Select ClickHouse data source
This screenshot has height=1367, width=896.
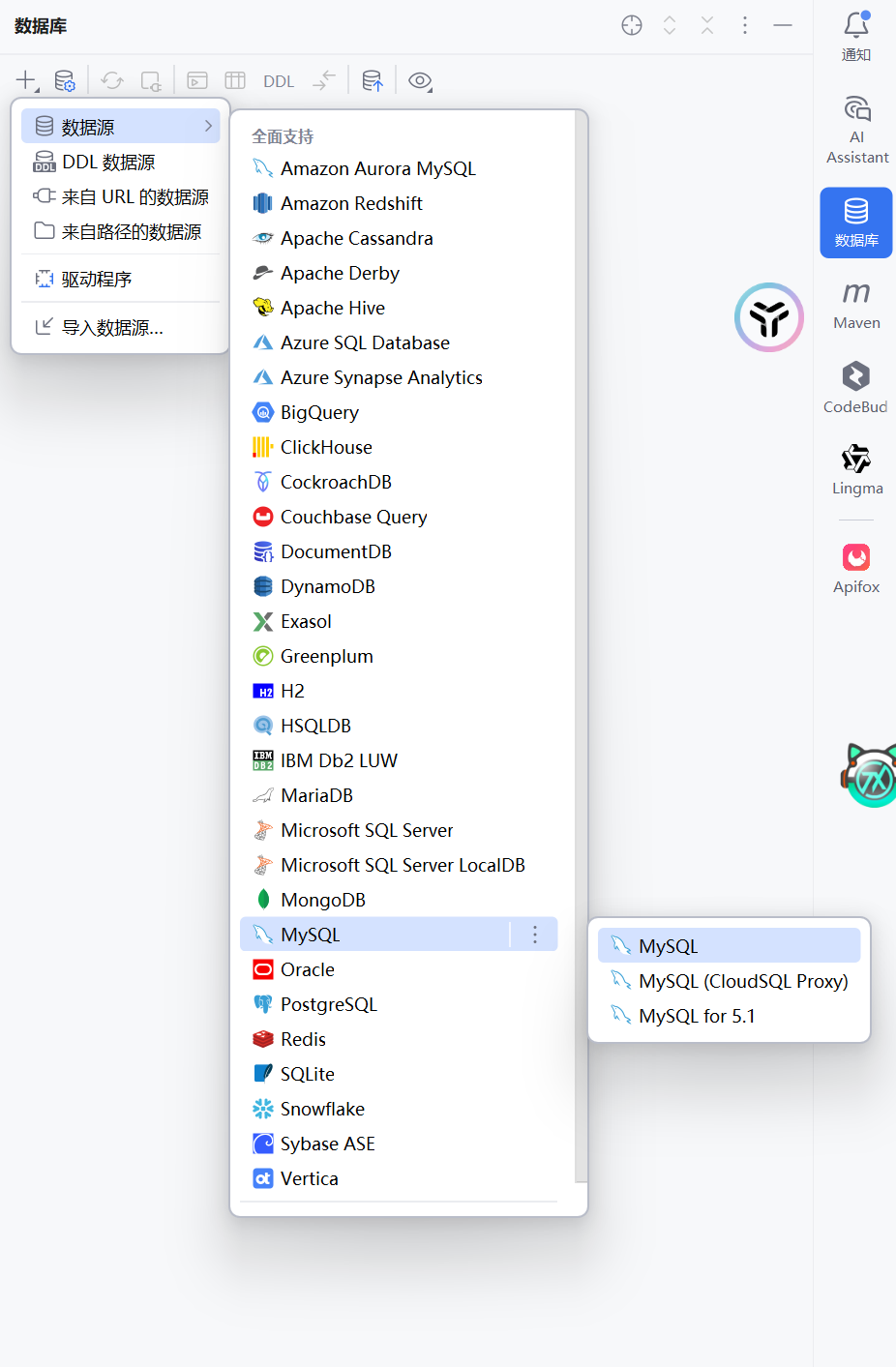point(399,447)
